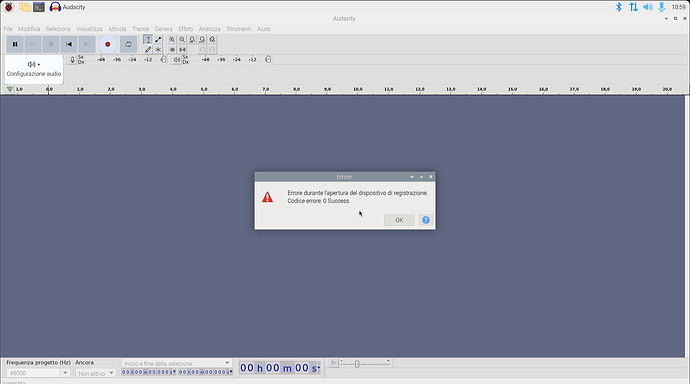Hit the red Record button
This screenshot has width=690, height=384.
click(x=108, y=44)
